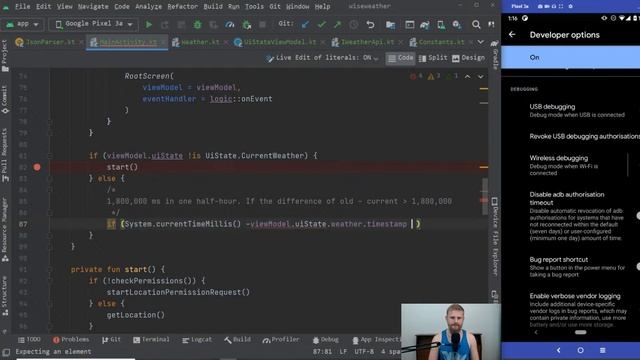Open the Build menu
Screen dimensions: 640x360
[213, 7]
